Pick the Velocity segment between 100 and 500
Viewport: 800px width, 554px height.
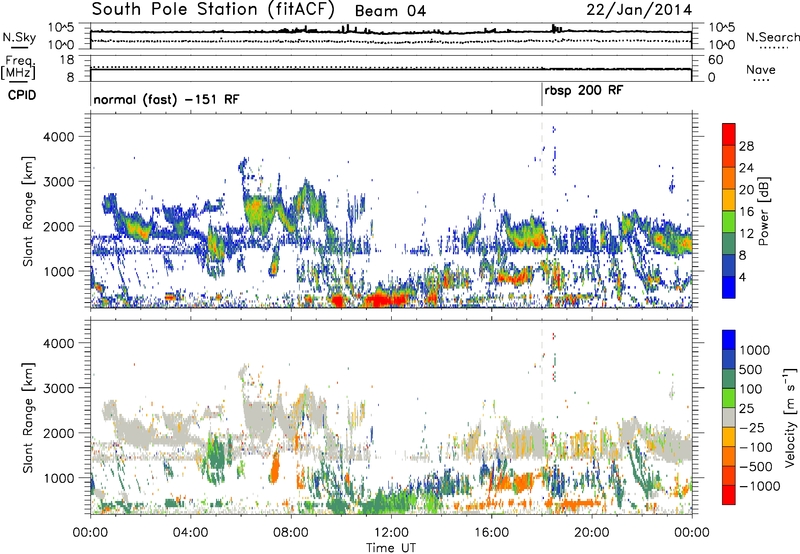click(729, 379)
